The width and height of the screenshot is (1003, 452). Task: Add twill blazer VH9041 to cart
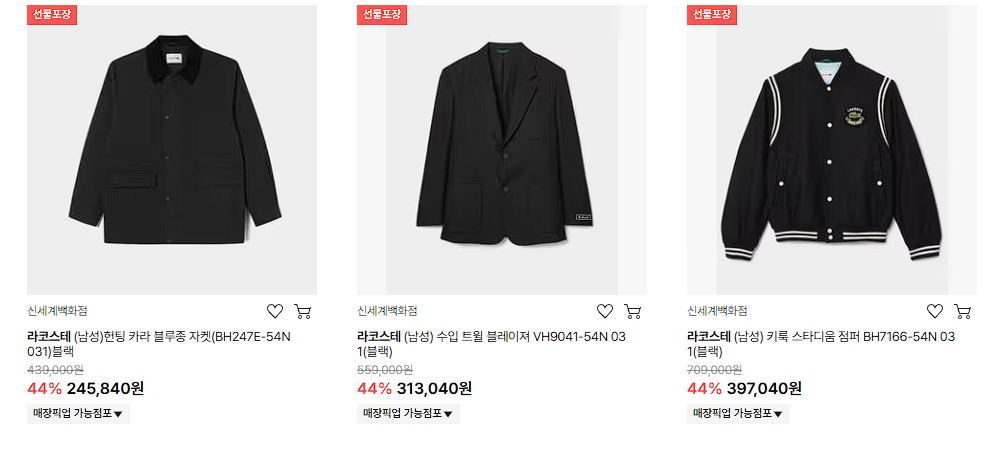point(633,311)
